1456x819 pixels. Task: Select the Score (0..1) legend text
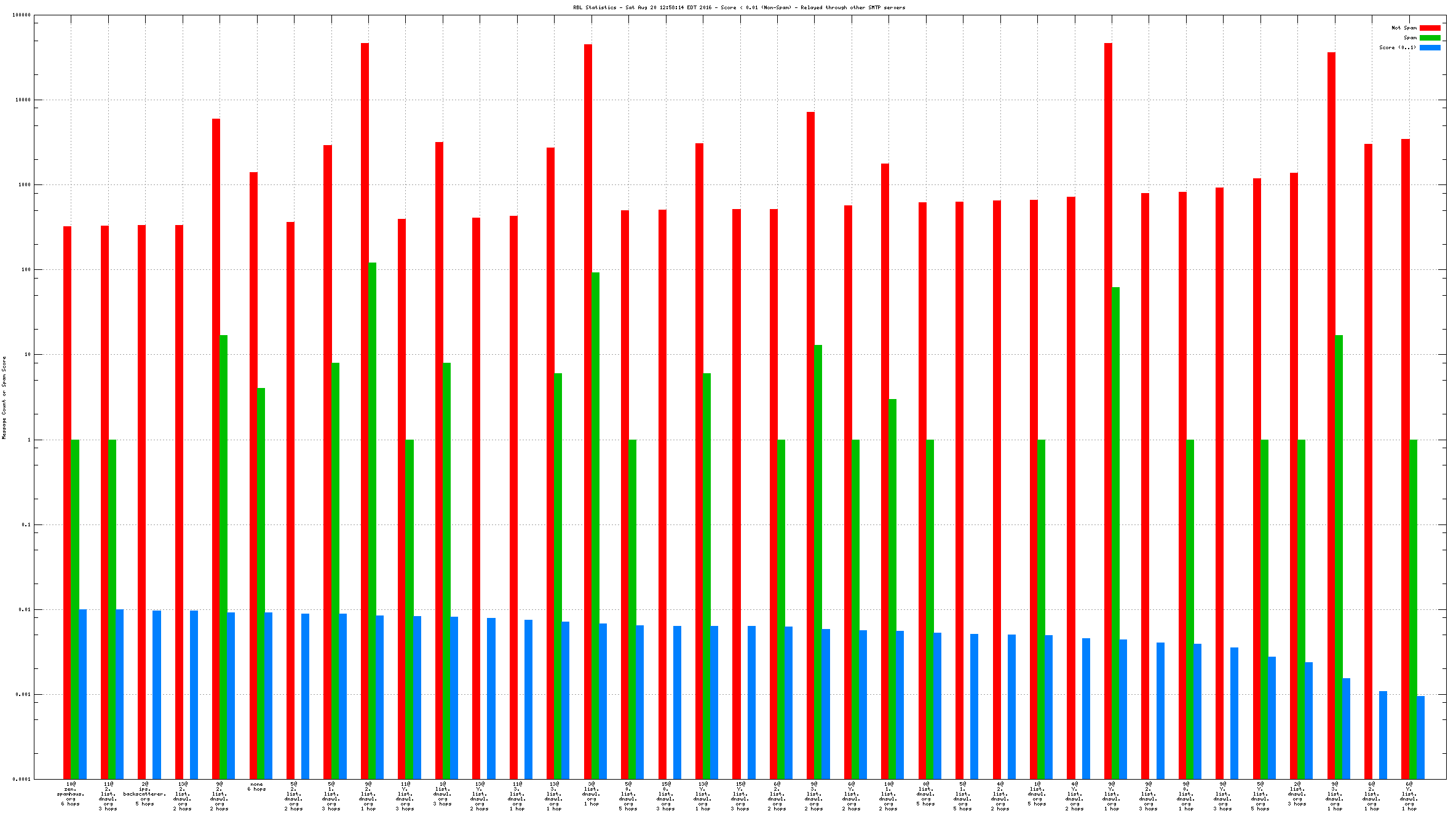[x=1397, y=47]
